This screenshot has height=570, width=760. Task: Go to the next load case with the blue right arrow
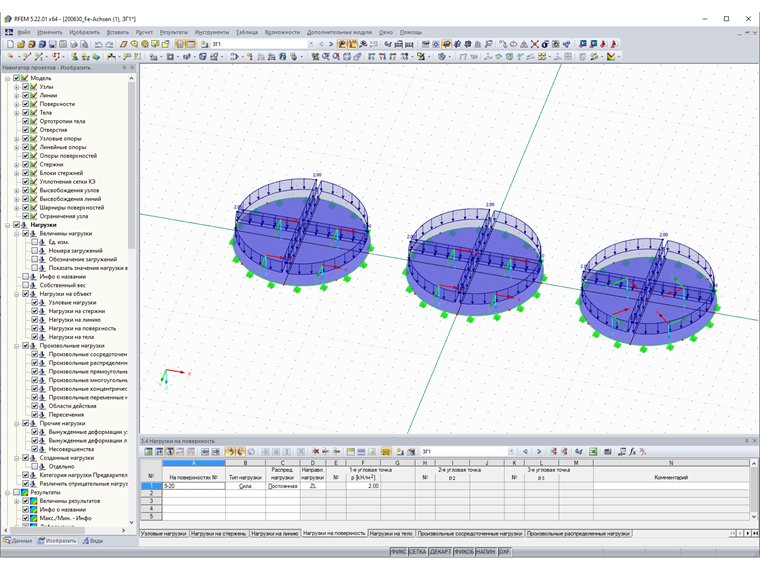pos(331,44)
